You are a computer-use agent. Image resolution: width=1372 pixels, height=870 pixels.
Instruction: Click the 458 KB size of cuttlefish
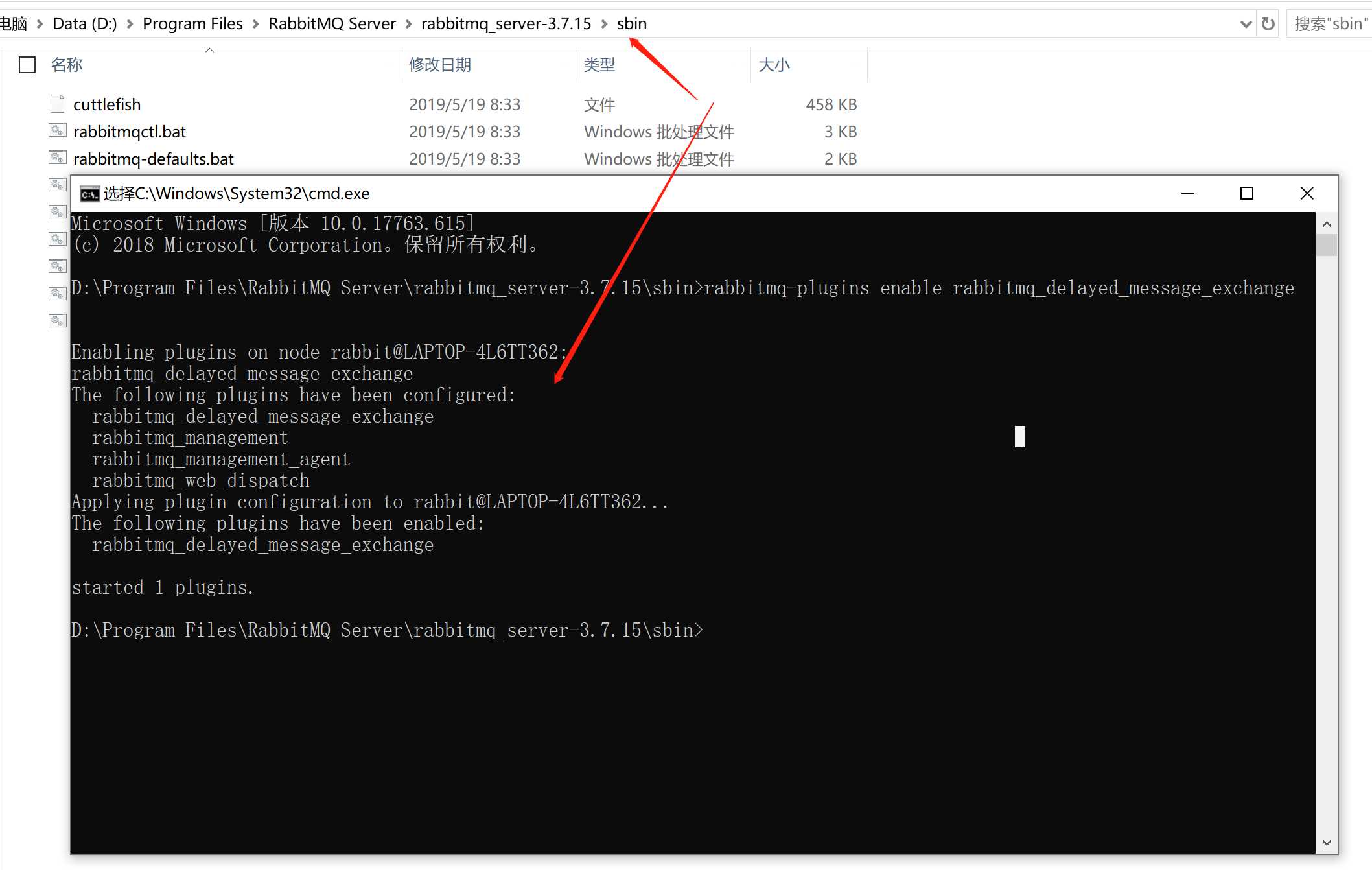coord(831,104)
